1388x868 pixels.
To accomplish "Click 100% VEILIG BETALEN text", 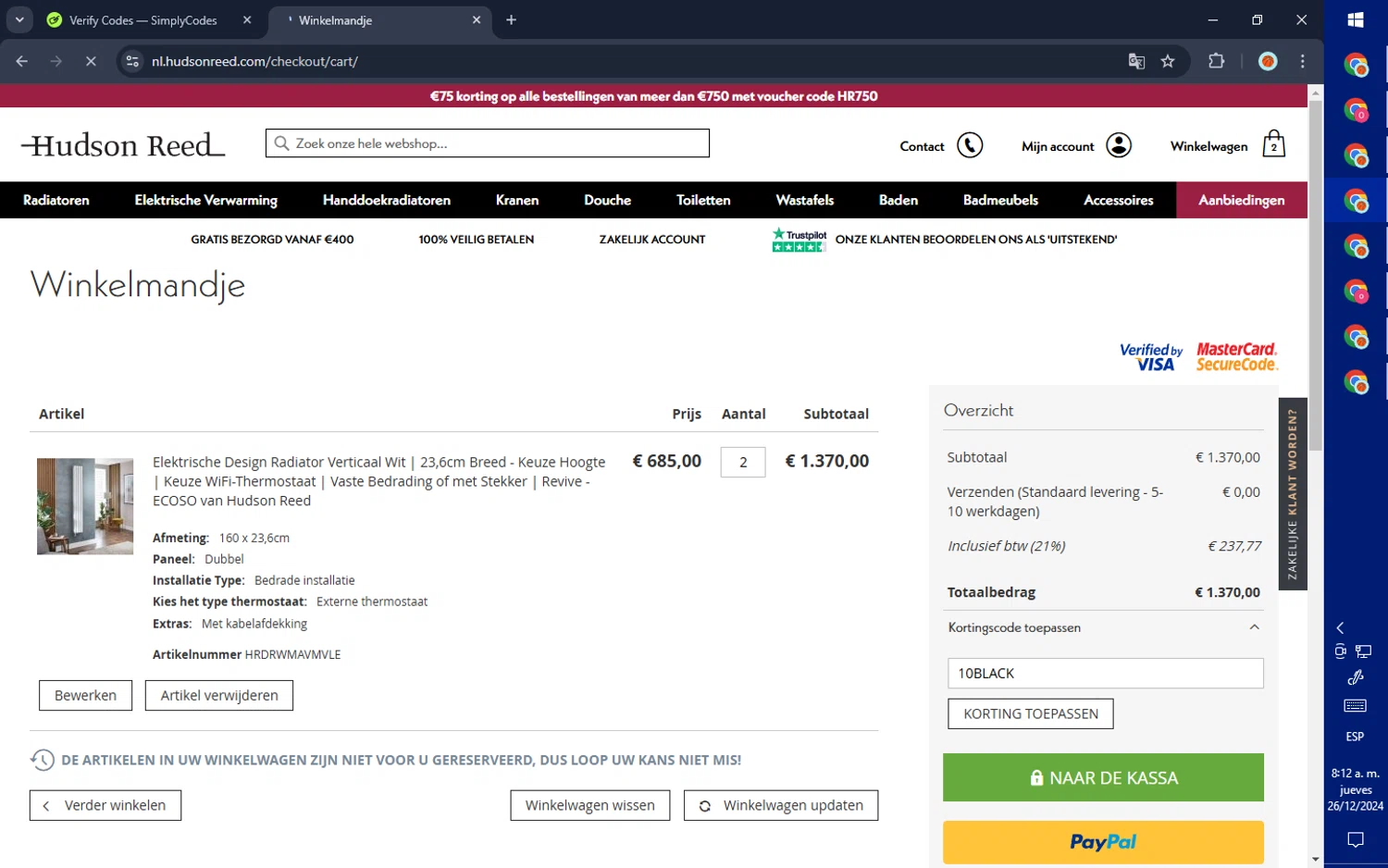I will pos(477,240).
